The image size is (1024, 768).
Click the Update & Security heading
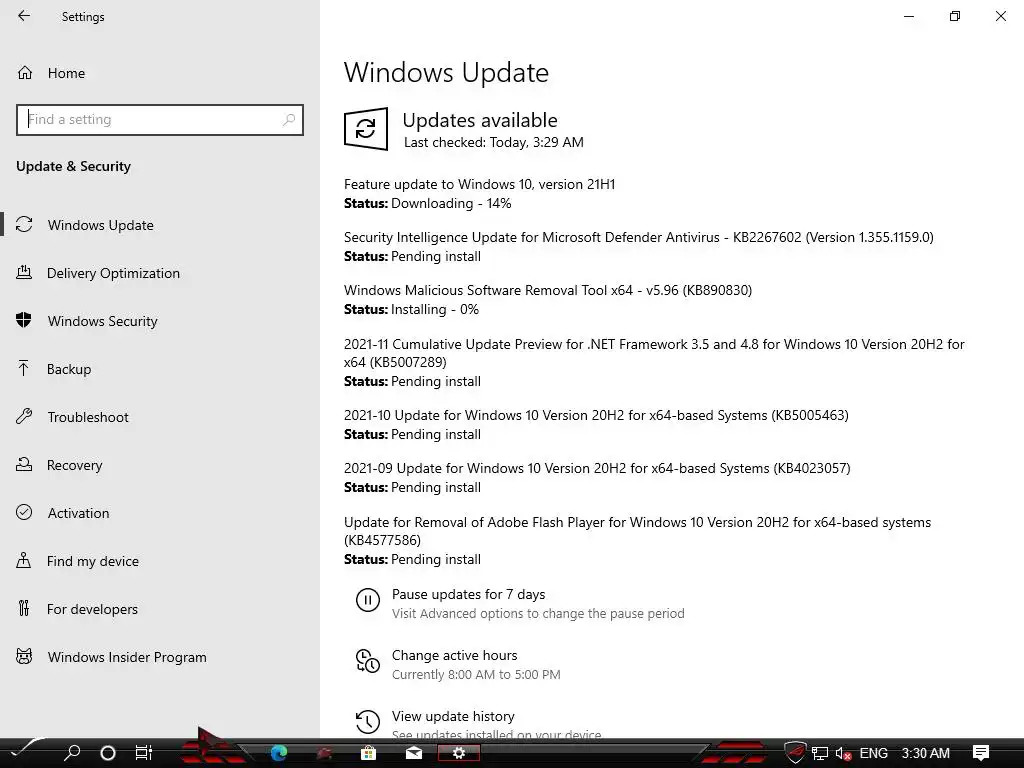pyautogui.click(x=73, y=166)
